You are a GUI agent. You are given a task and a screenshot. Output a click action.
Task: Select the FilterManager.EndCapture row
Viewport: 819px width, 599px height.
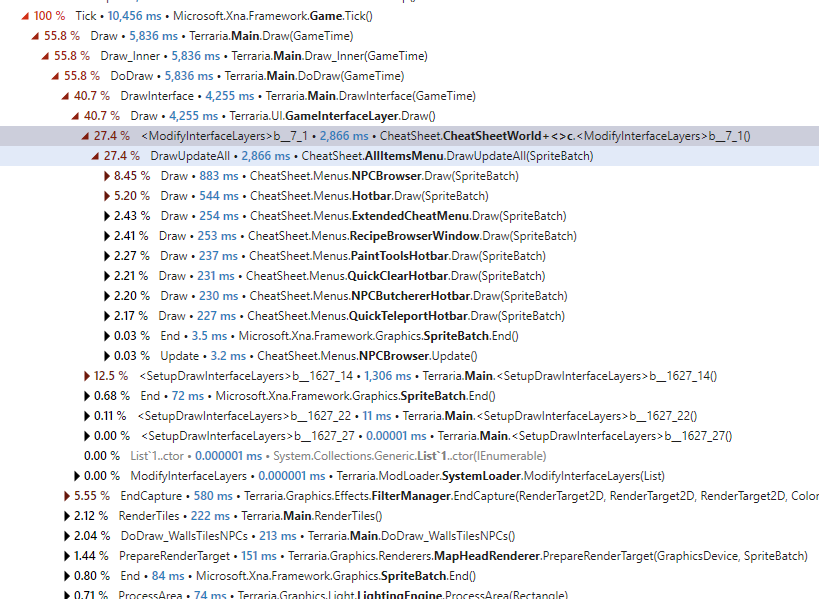click(410, 496)
